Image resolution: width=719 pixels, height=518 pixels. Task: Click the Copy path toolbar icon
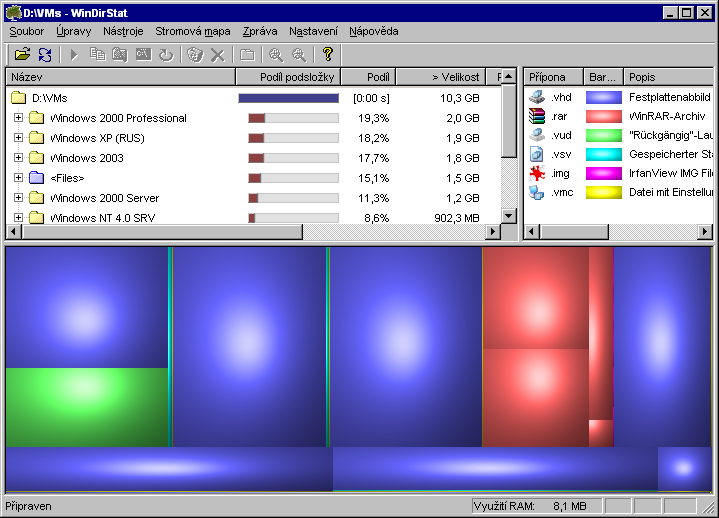(x=97, y=55)
